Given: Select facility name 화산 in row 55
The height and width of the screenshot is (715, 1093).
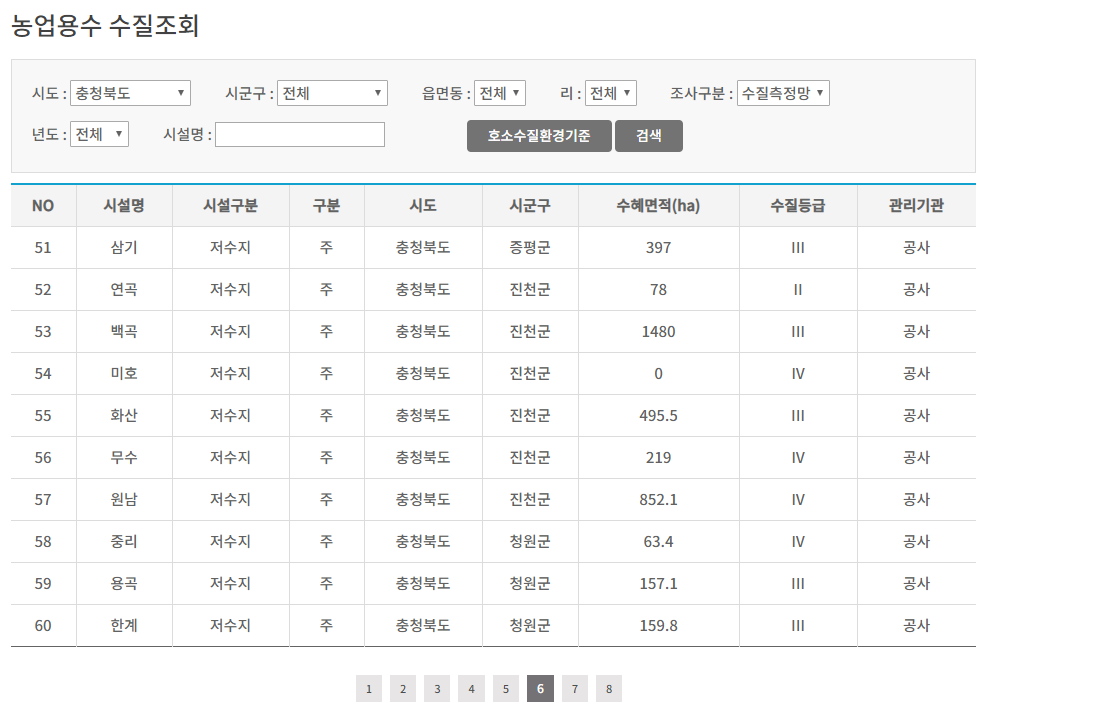Looking at the screenshot, I should click(124, 415).
